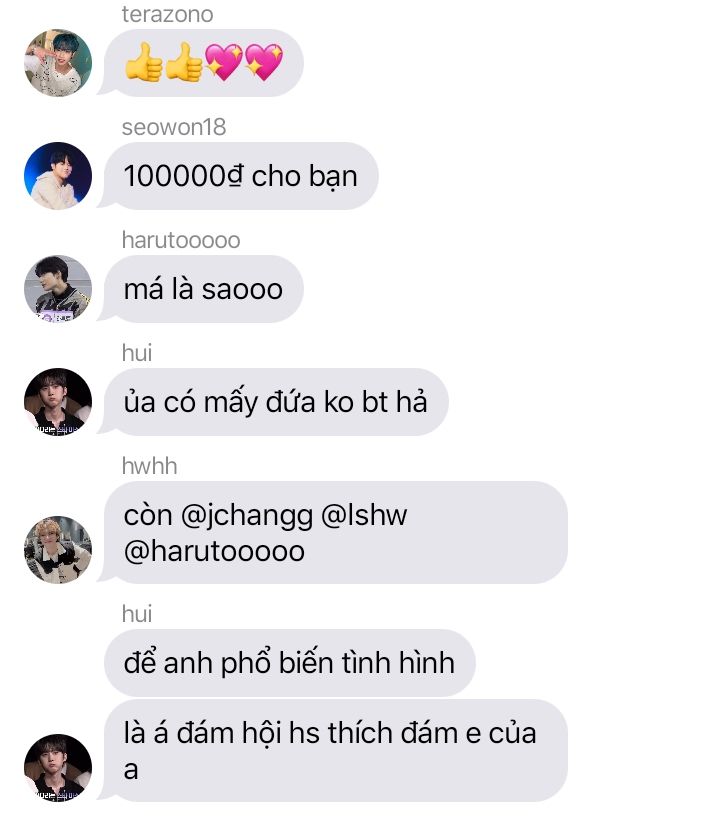The image size is (720, 818).
Task: Tap the 'ủa có mấy đứa ko bt hả' message
Action: click(x=276, y=402)
